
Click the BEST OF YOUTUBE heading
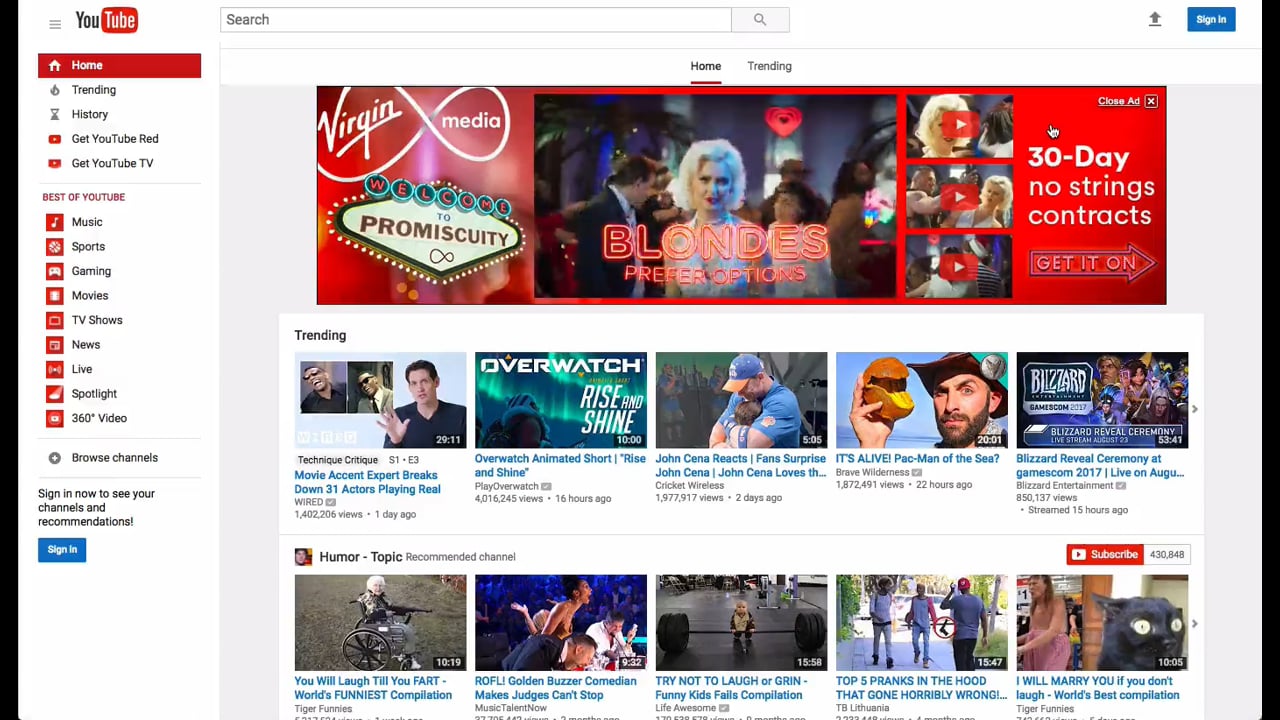83,197
